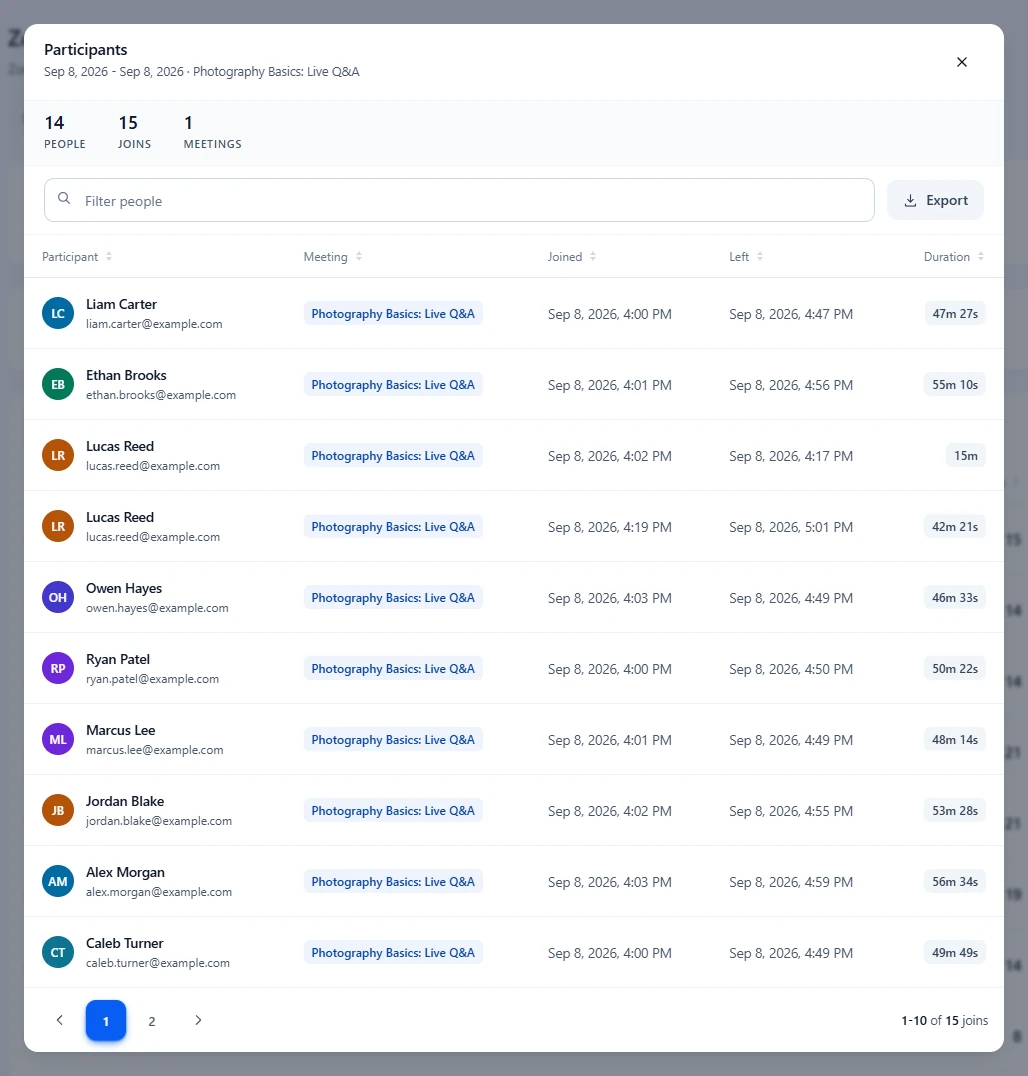Screen dimensions: 1028x1076
Task: Click left time Sep 8, 2026, 4:59 PM
Action: tap(791, 882)
